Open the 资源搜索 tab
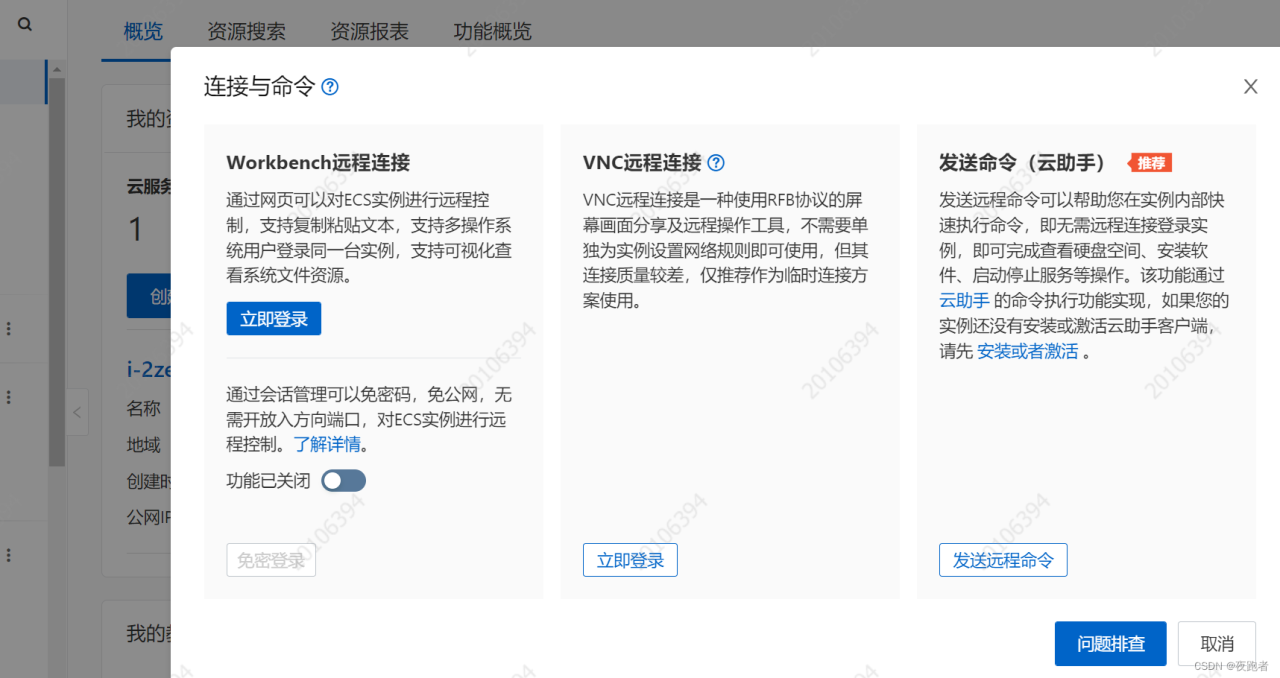 [246, 32]
